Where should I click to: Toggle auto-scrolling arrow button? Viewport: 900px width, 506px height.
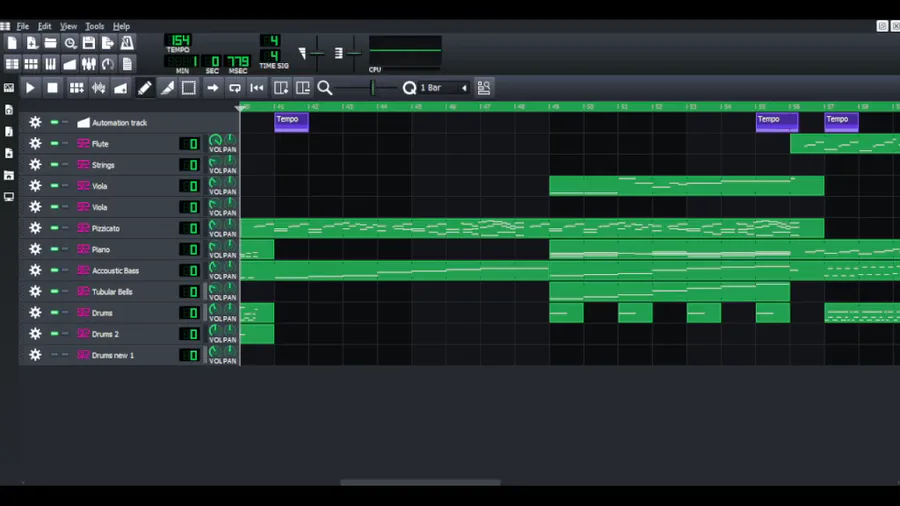(212, 88)
